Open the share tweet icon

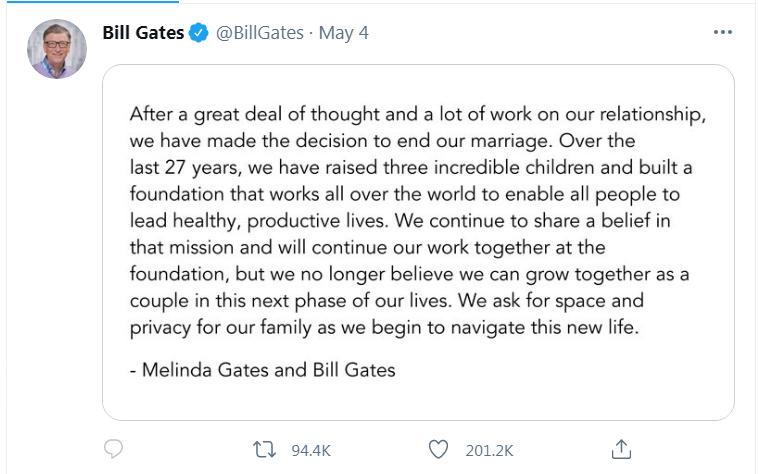(620, 450)
